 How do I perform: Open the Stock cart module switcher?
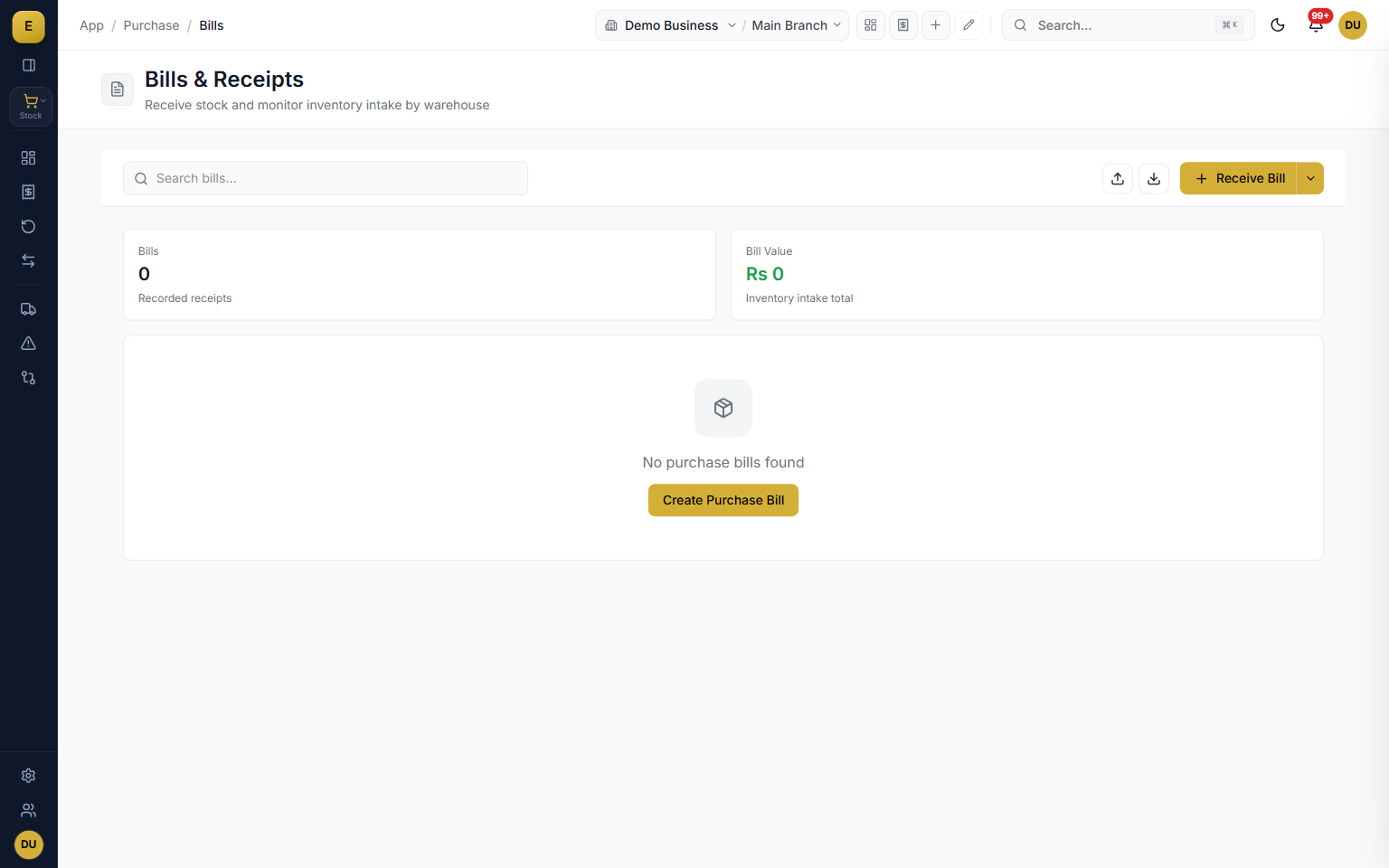tap(31, 106)
